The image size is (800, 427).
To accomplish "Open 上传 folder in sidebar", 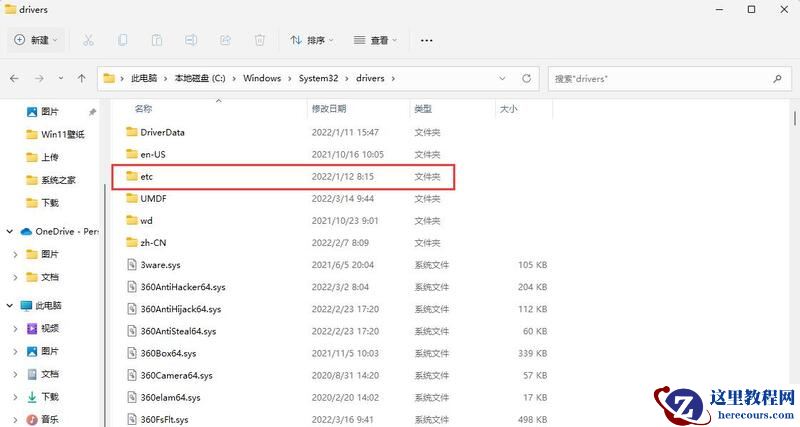I will point(50,157).
